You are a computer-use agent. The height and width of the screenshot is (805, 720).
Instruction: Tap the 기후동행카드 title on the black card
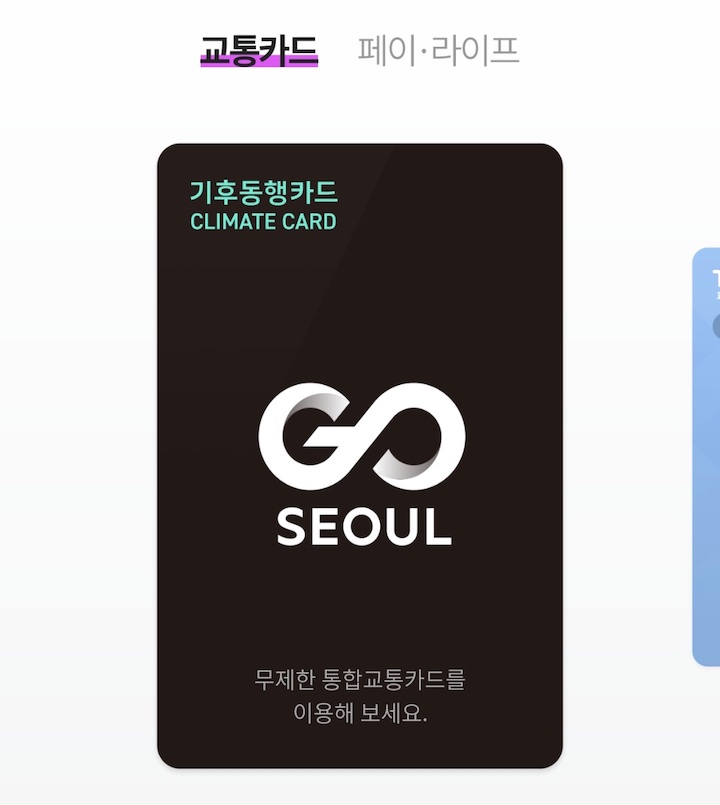click(263, 192)
